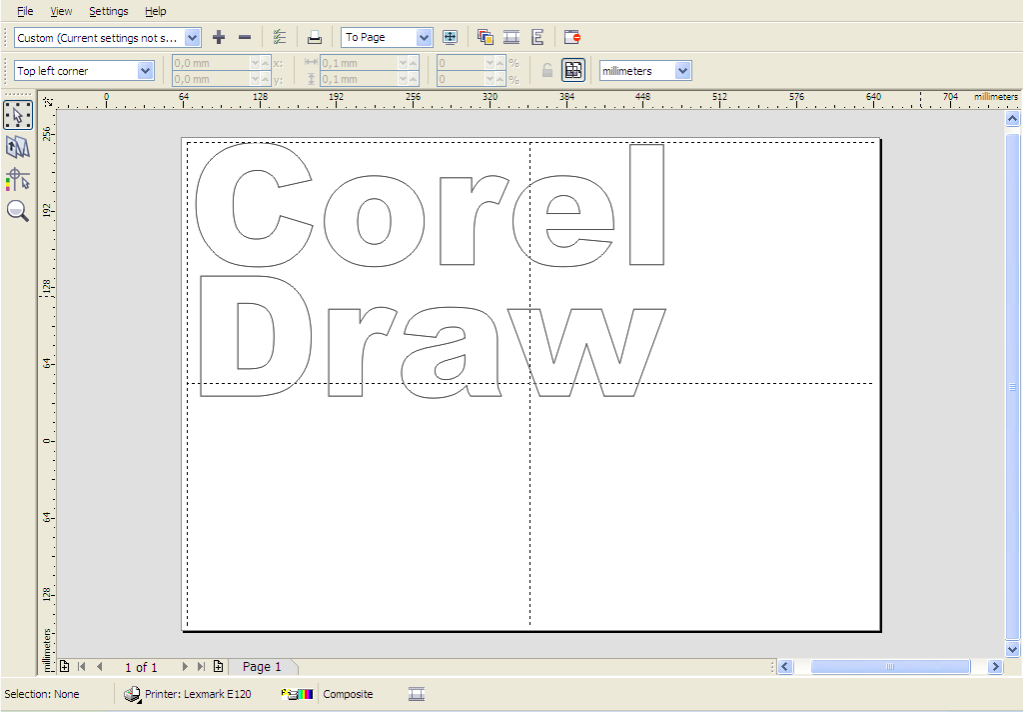
Task: Click the Close Print Preview icon
Action: (572, 37)
